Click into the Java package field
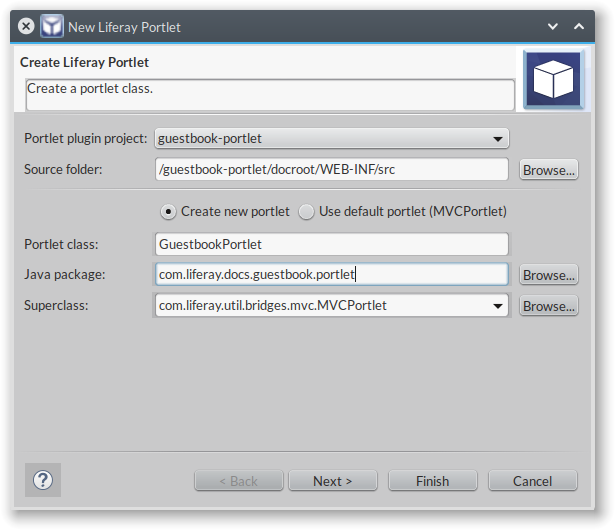 (x=332, y=274)
